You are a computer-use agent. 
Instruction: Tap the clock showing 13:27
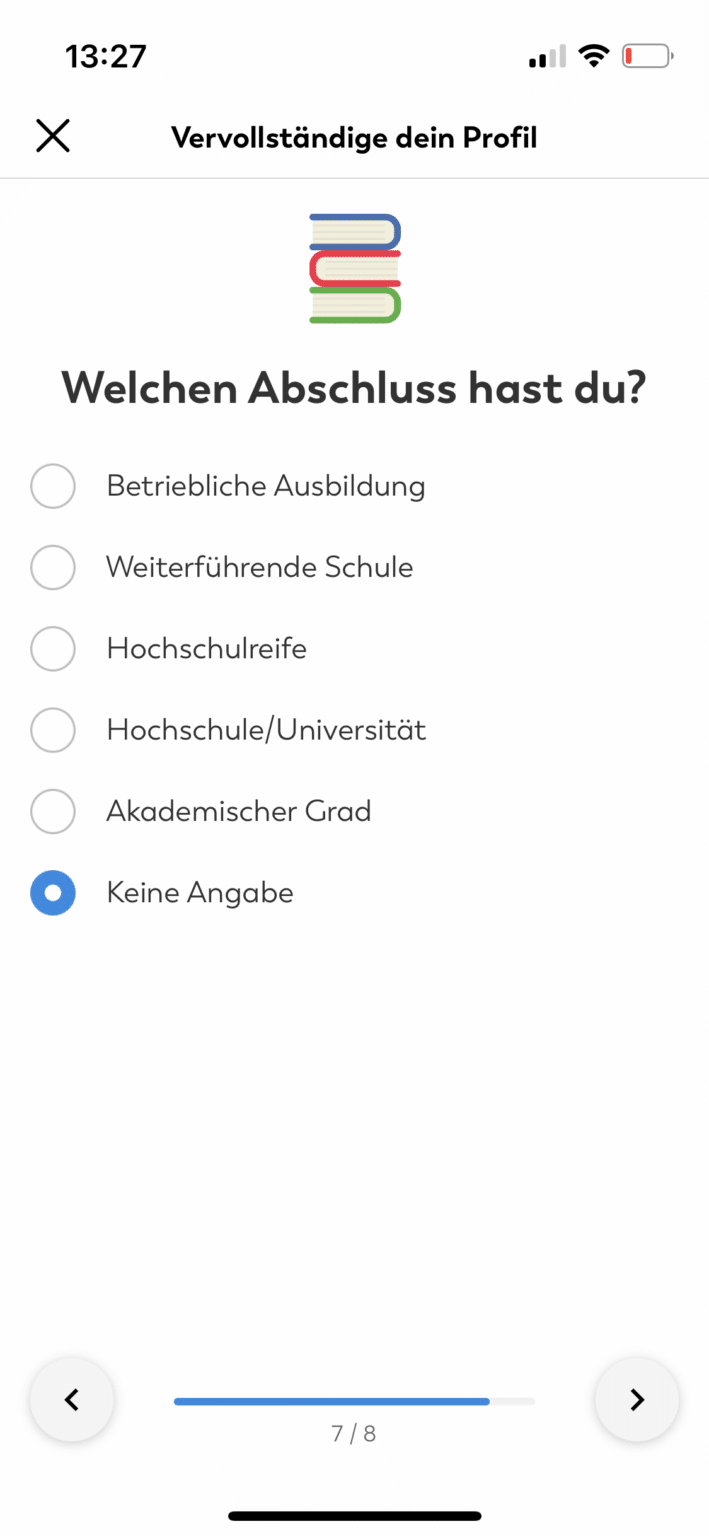105,56
